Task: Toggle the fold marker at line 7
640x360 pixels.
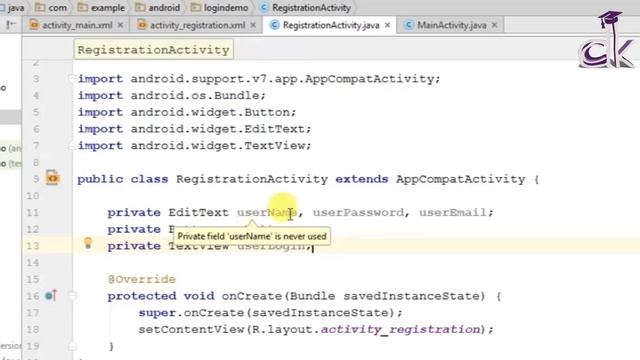Action: 72,145
